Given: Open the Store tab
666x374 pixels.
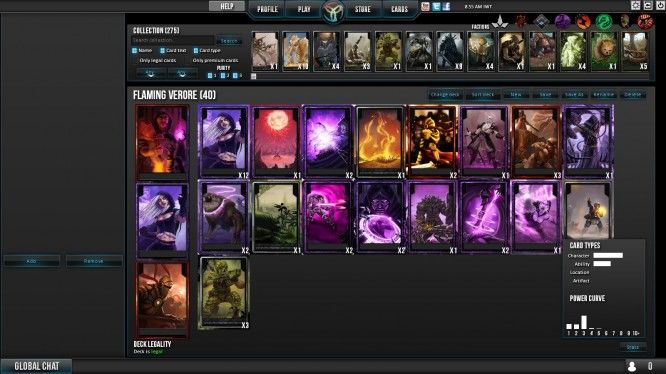Looking at the screenshot, I should coord(363,9).
